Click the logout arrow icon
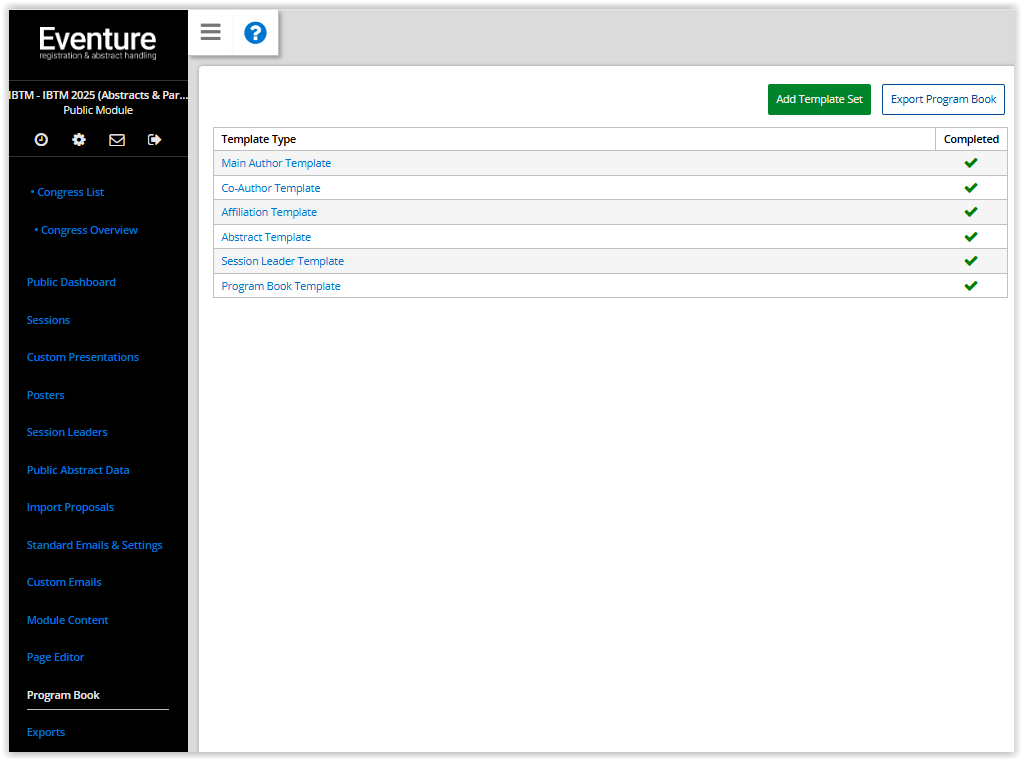This screenshot has width=1022, height=760. 155,140
